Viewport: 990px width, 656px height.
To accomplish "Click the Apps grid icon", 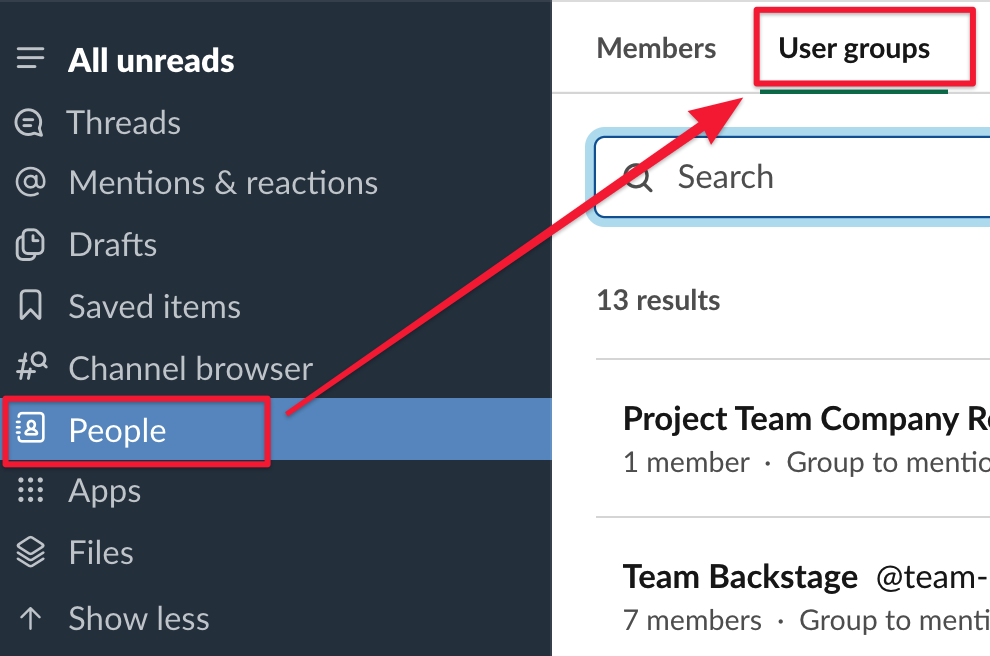I will click(31, 491).
